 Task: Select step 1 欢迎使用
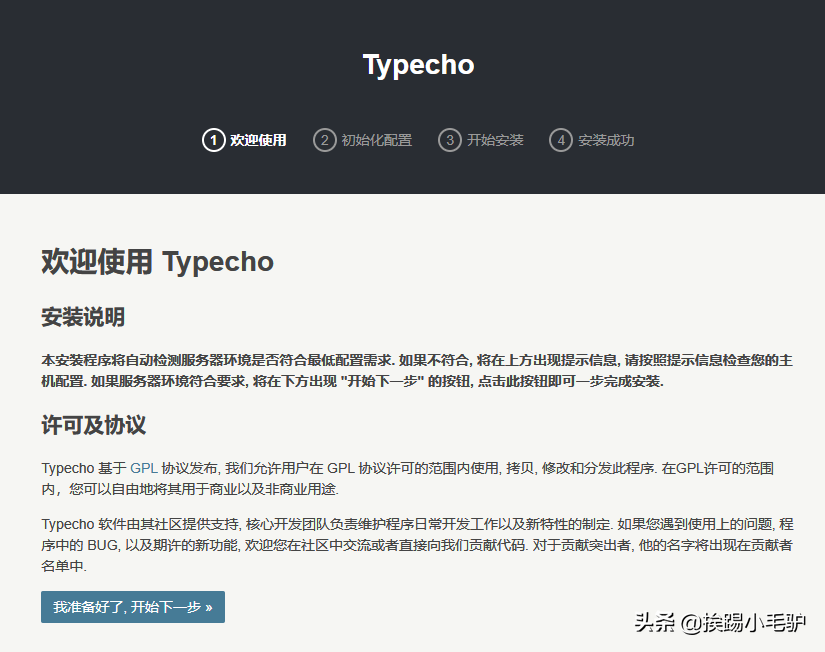point(244,140)
